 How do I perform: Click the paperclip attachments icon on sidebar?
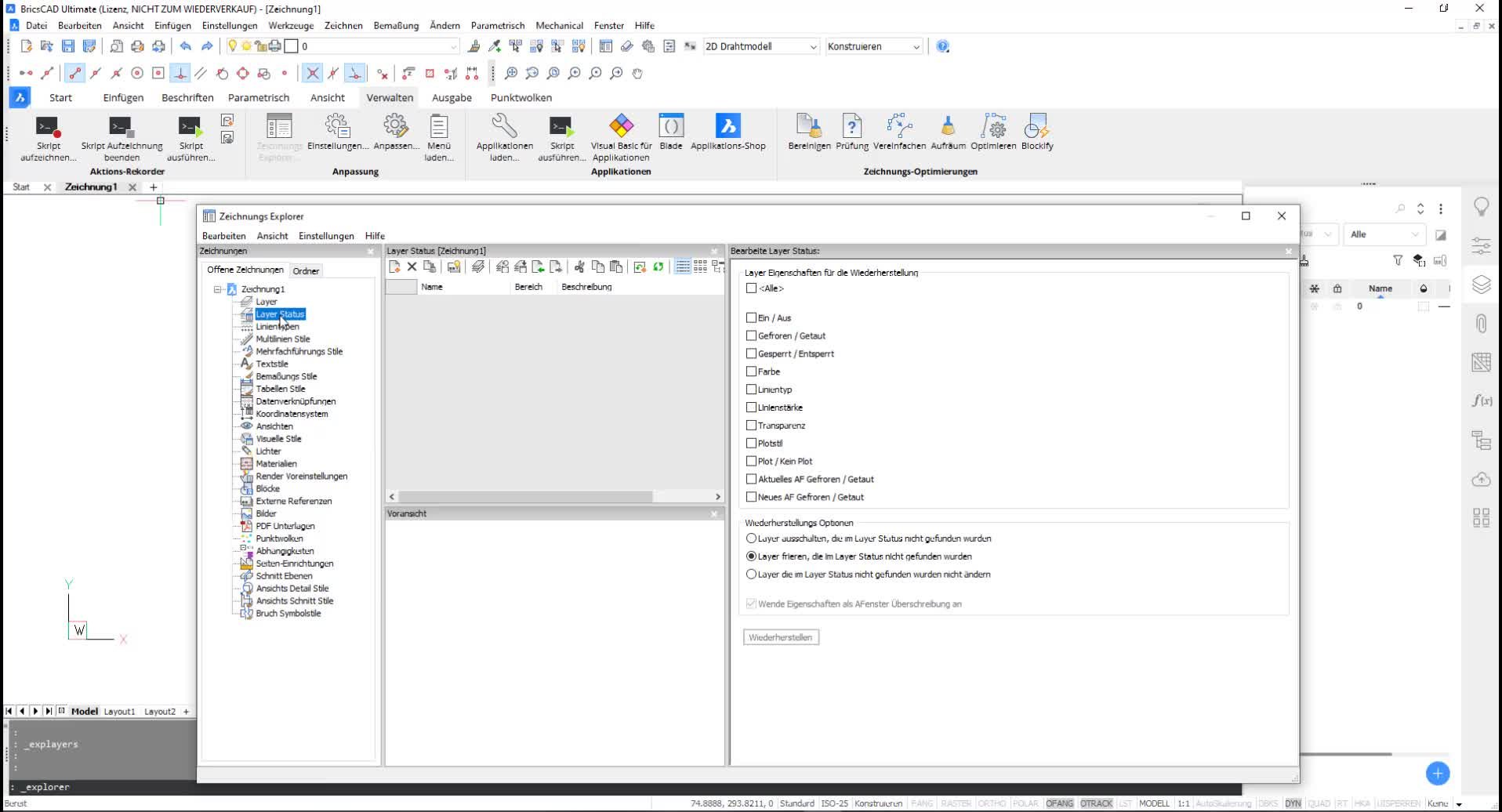pyautogui.click(x=1481, y=323)
